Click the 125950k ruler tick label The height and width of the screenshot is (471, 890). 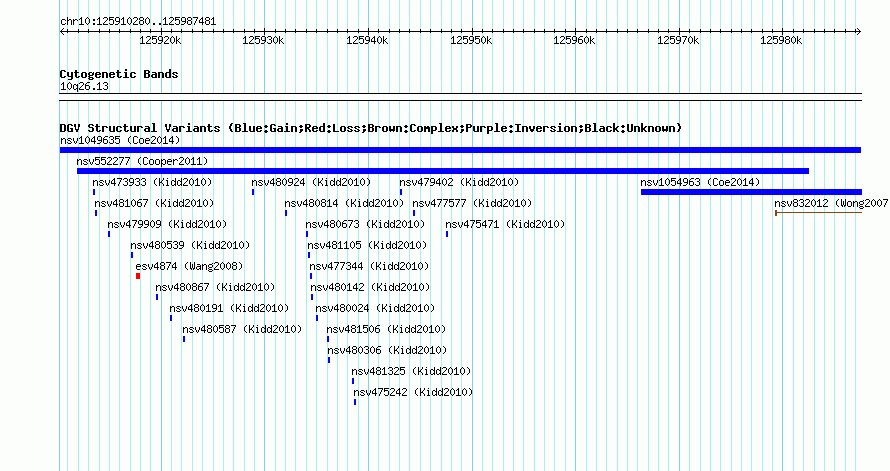(471, 40)
